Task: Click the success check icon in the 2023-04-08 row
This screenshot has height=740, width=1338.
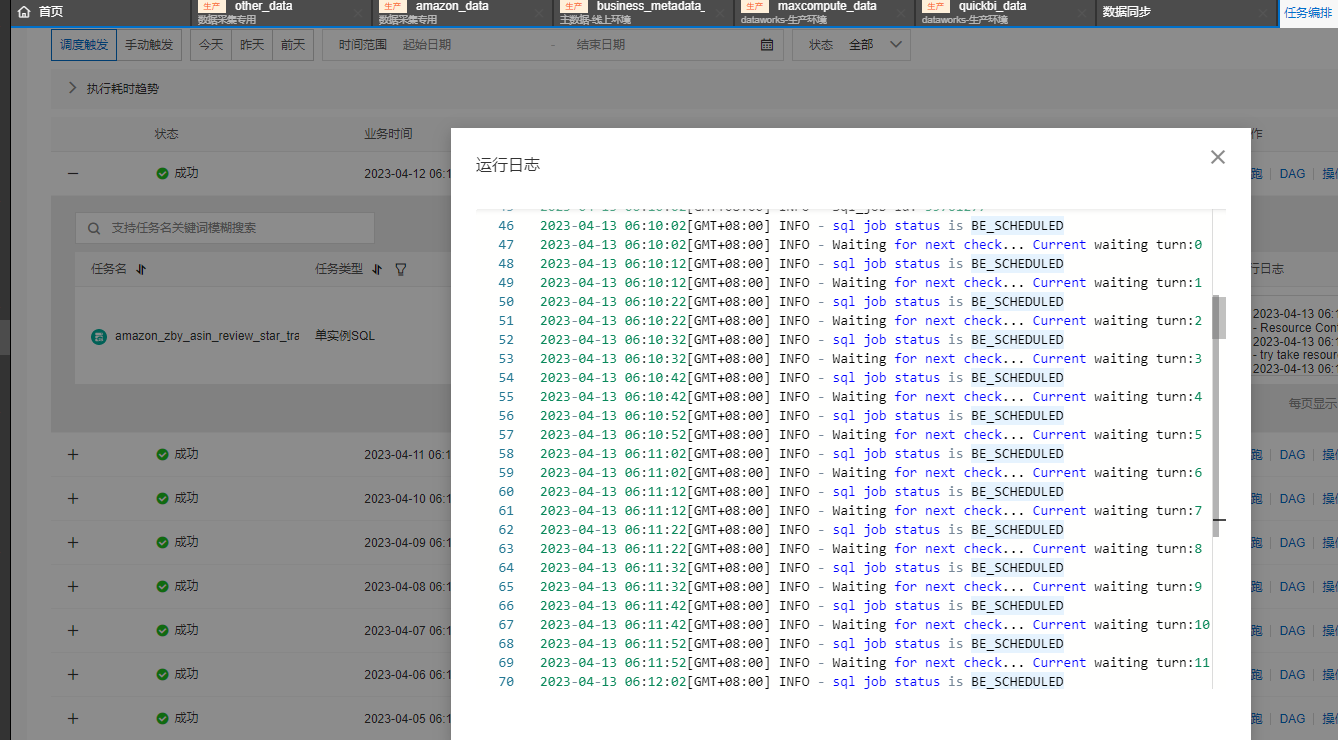Action: coord(162,586)
